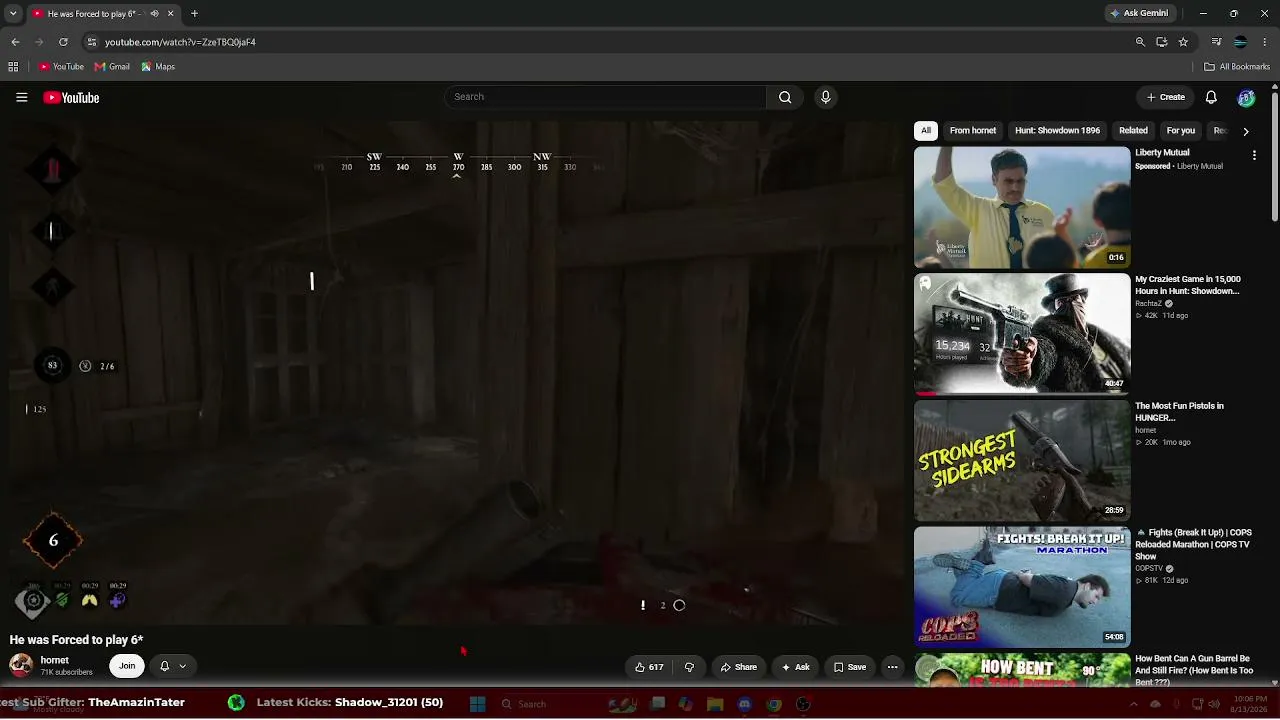The image size is (1280, 720).
Task: Open 'How Bent Can A Gun Barrel Be' title
Action: [x=1194, y=670]
